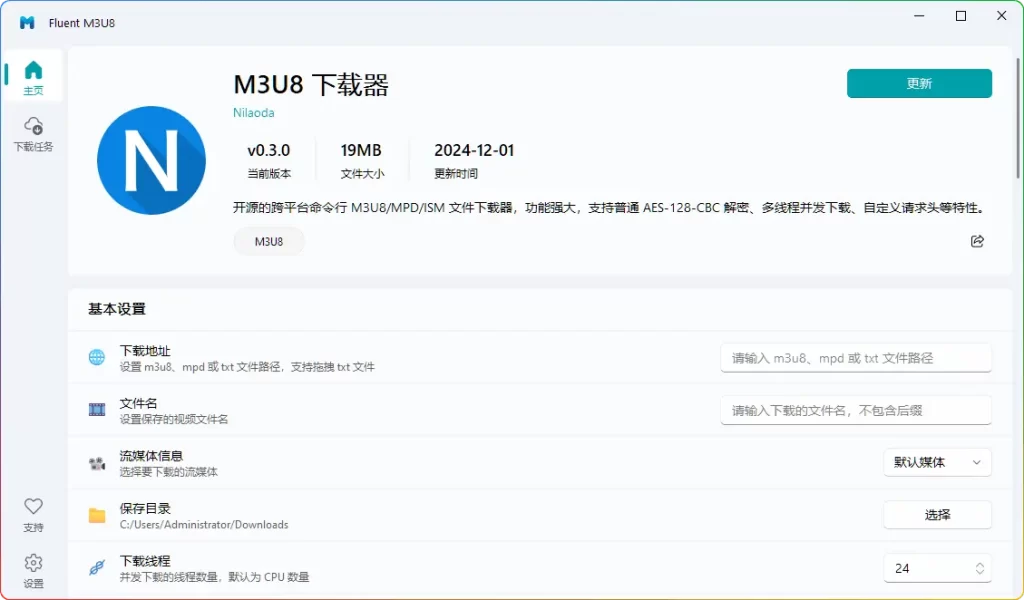Screen dimensions: 1024x600
Task: Click the 基本设置 section heading
Action: coord(117,309)
